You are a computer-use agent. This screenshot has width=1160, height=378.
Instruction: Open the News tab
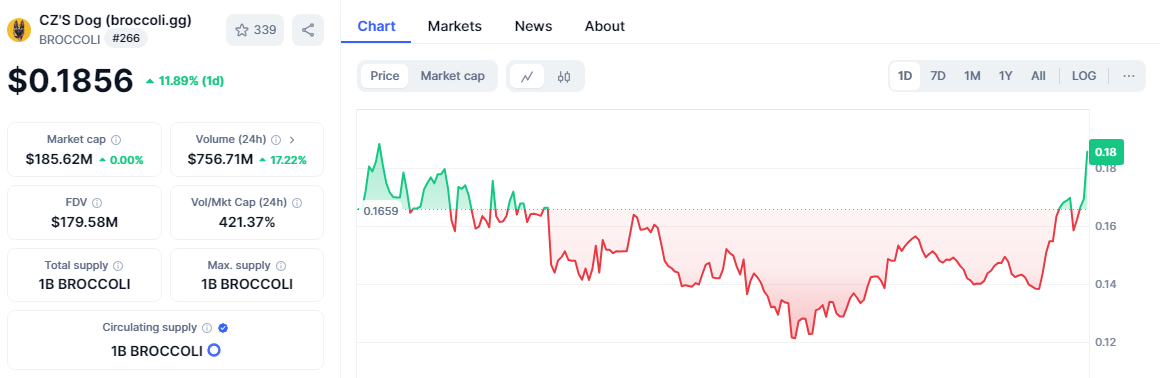[x=533, y=26]
